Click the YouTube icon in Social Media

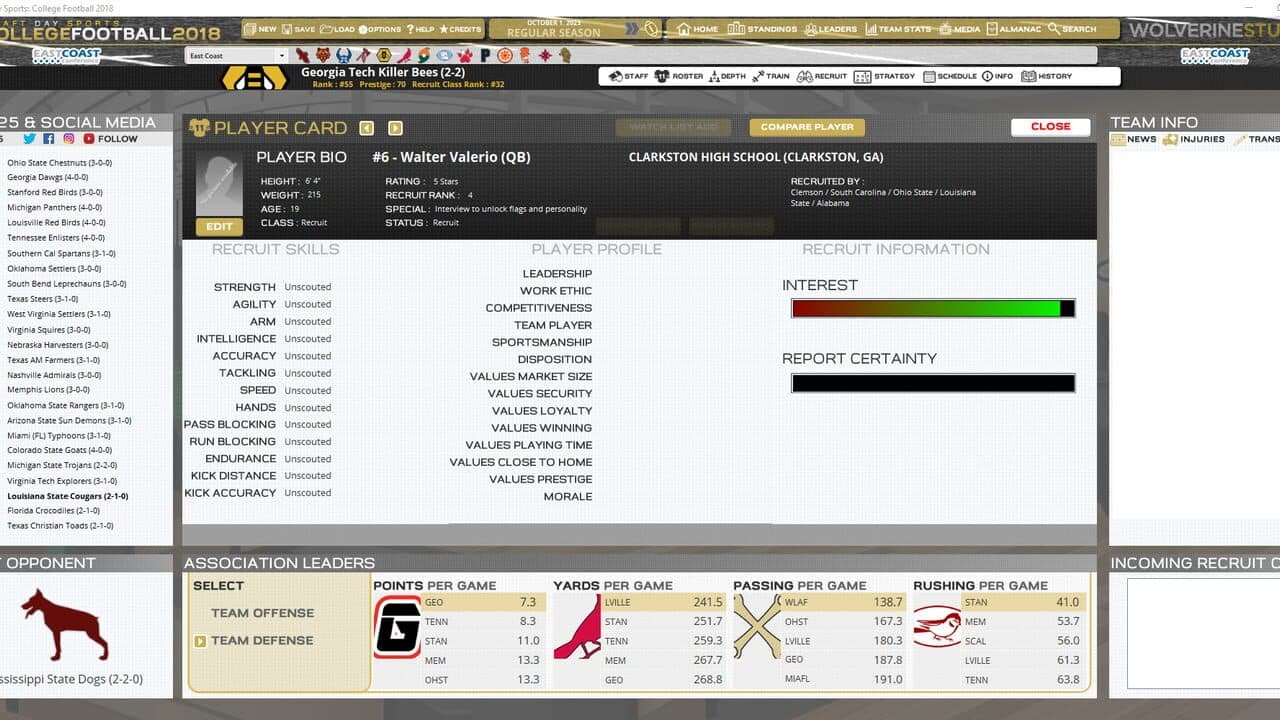tap(89, 139)
